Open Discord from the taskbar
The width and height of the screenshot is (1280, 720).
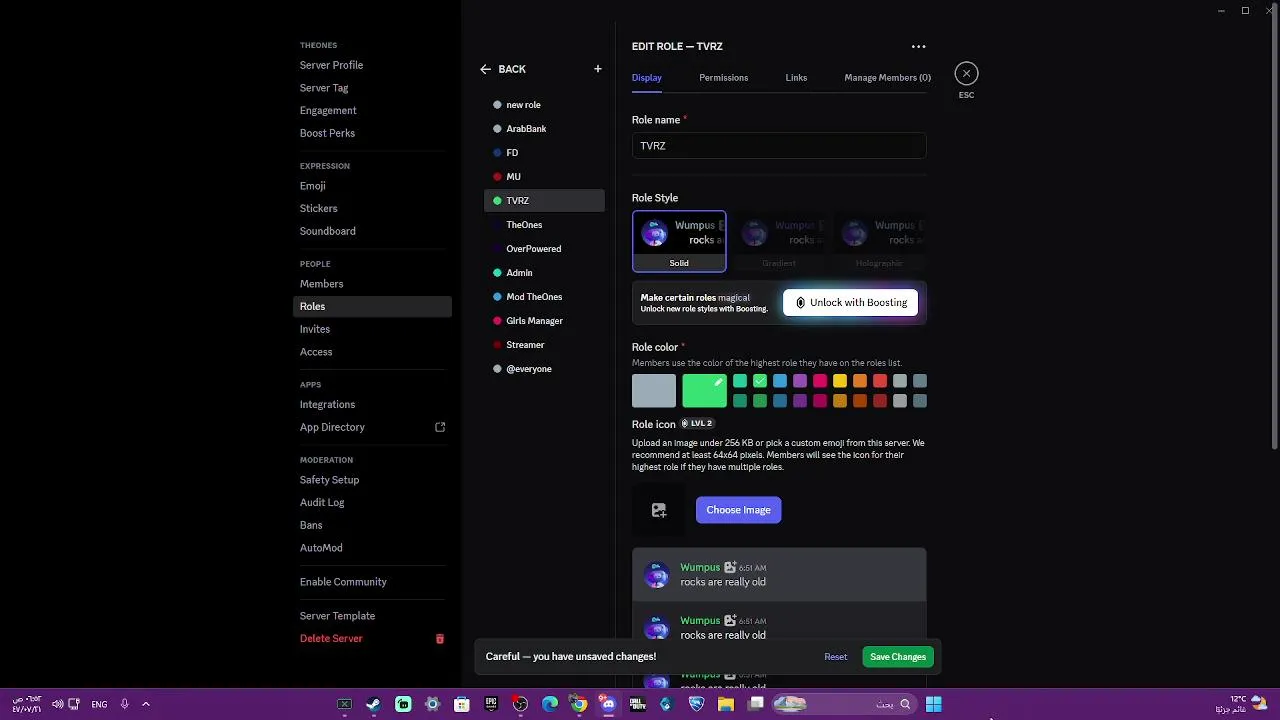(608, 704)
